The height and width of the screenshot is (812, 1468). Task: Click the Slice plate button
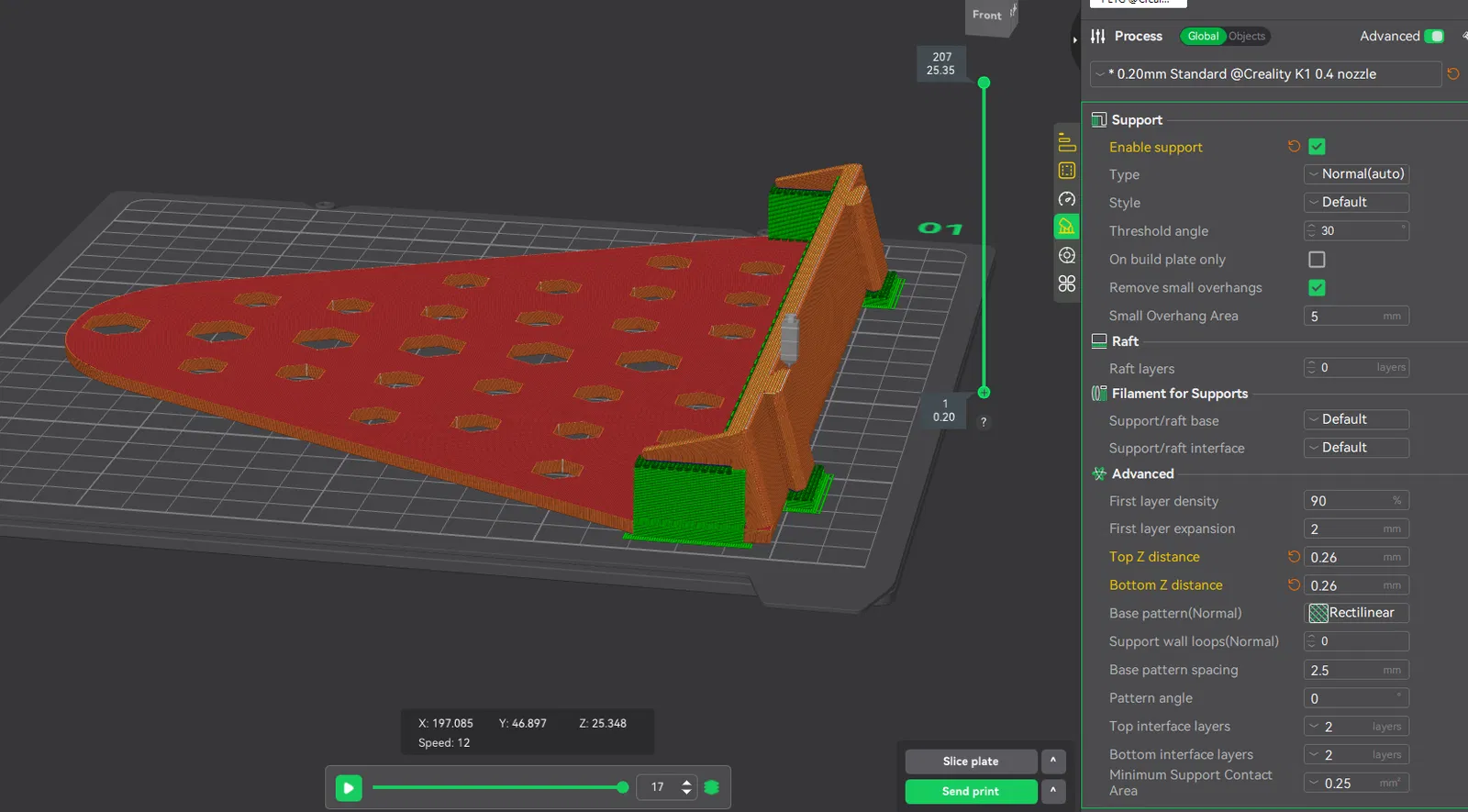971,762
